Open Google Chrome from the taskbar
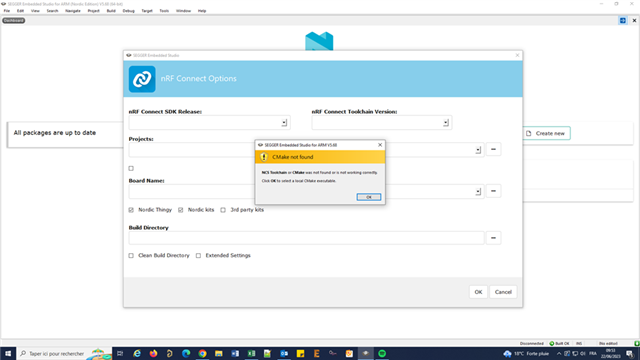 click(x=202, y=353)
